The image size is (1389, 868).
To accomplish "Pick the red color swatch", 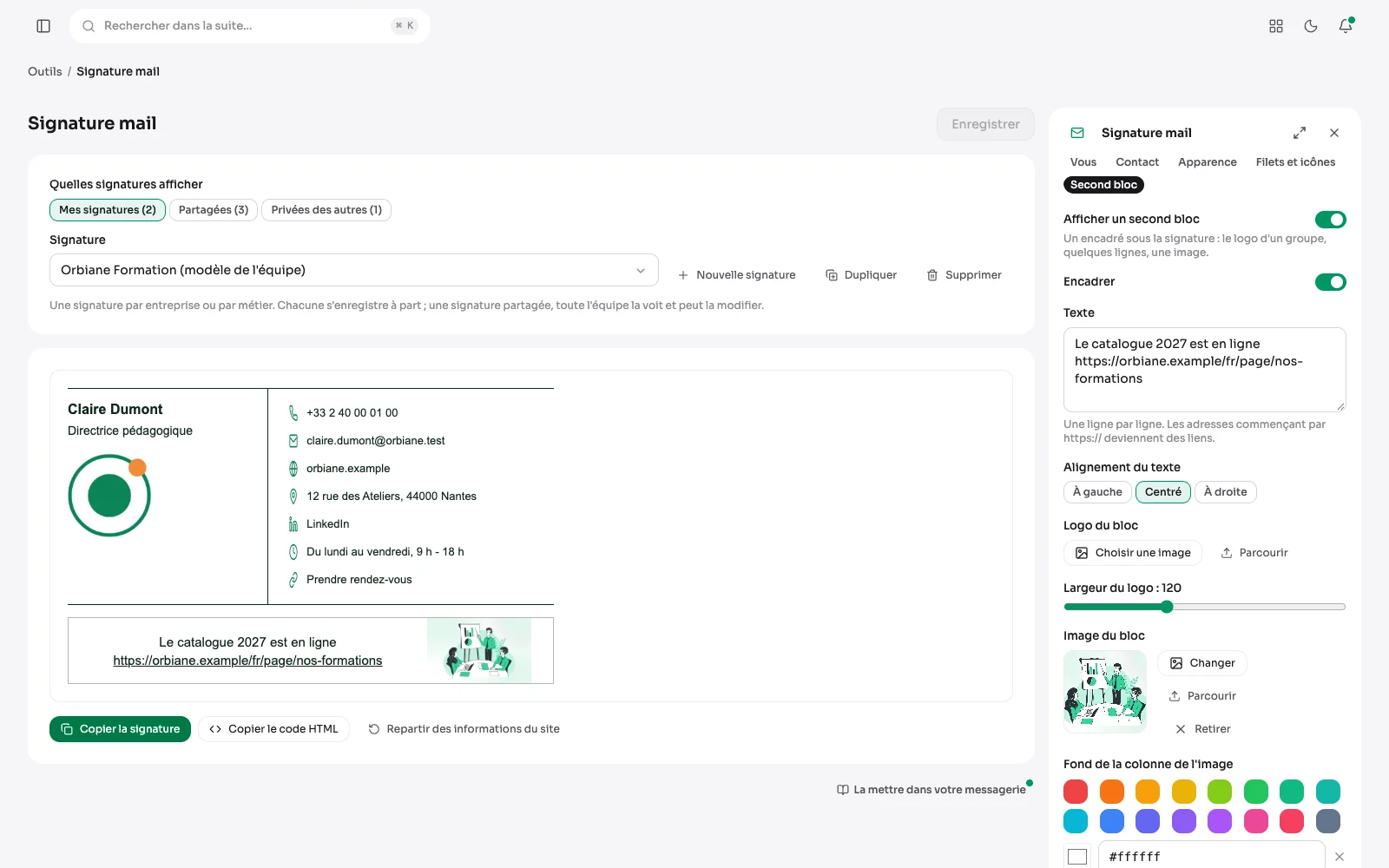I will coord(1076,792).
